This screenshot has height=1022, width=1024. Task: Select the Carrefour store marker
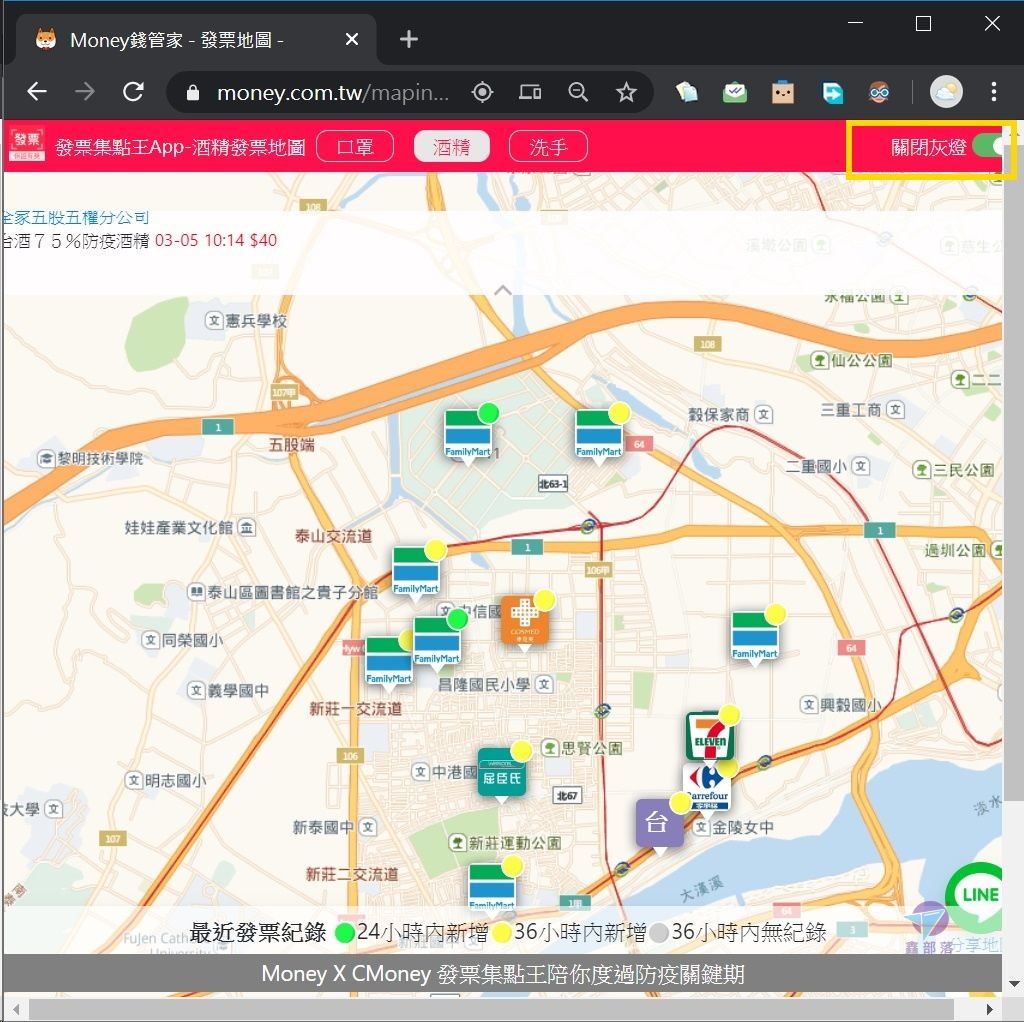pyautogui.click(x=708, y=787)
